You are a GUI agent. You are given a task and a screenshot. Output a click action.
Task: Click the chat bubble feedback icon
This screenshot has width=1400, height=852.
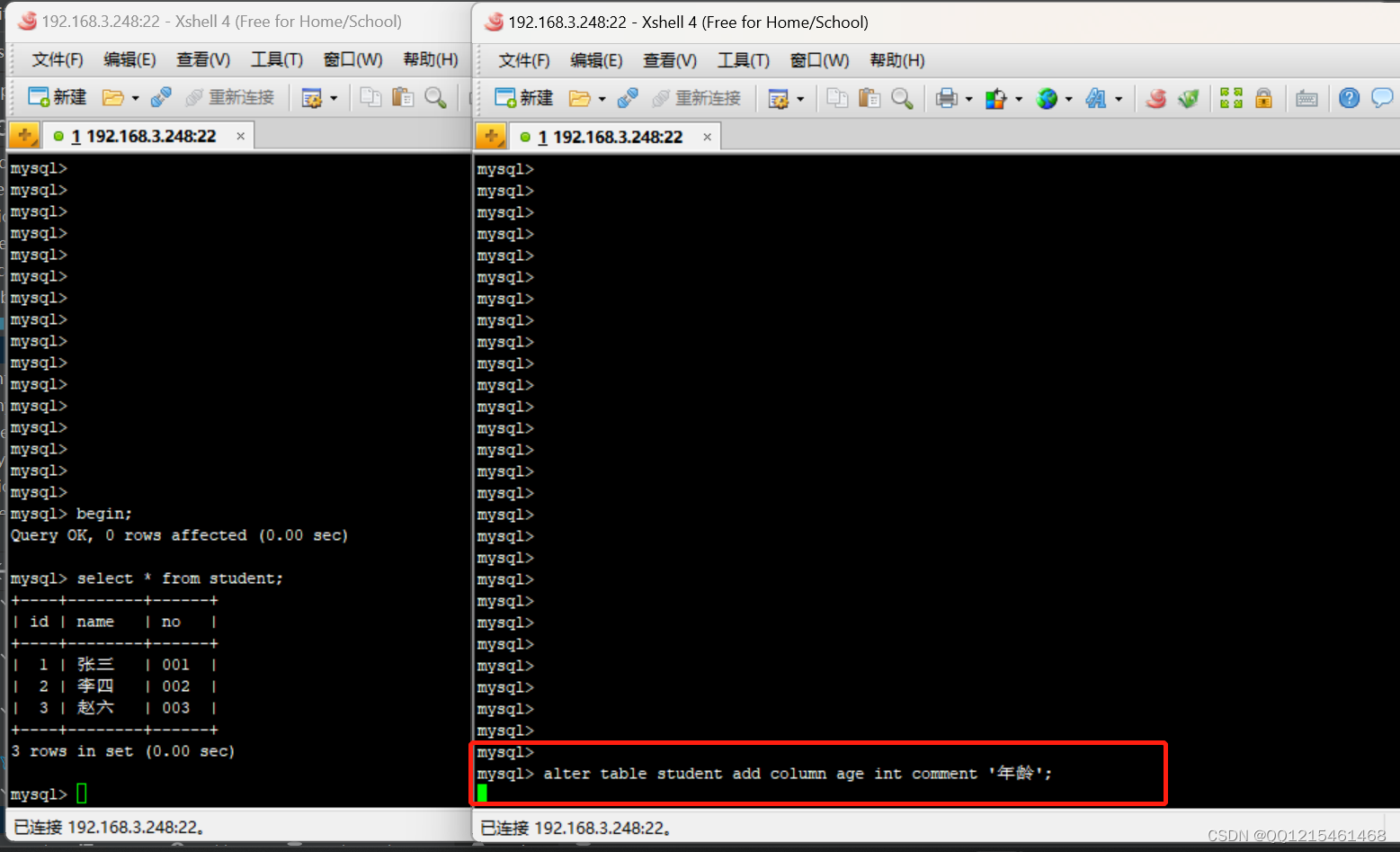click(x=1382, y=98)
